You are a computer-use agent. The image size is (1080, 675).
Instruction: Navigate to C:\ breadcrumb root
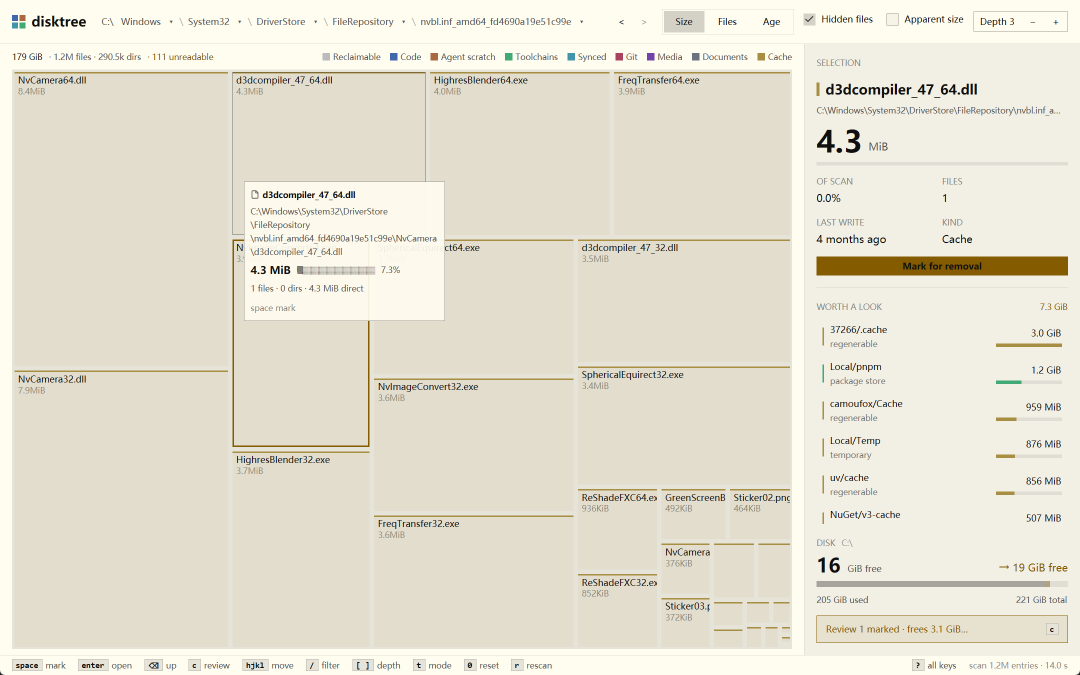pos(107,22)
